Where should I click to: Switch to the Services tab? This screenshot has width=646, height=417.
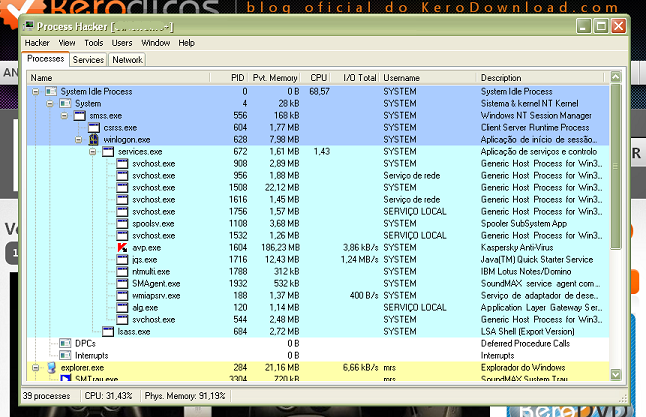tap(88, 60)
